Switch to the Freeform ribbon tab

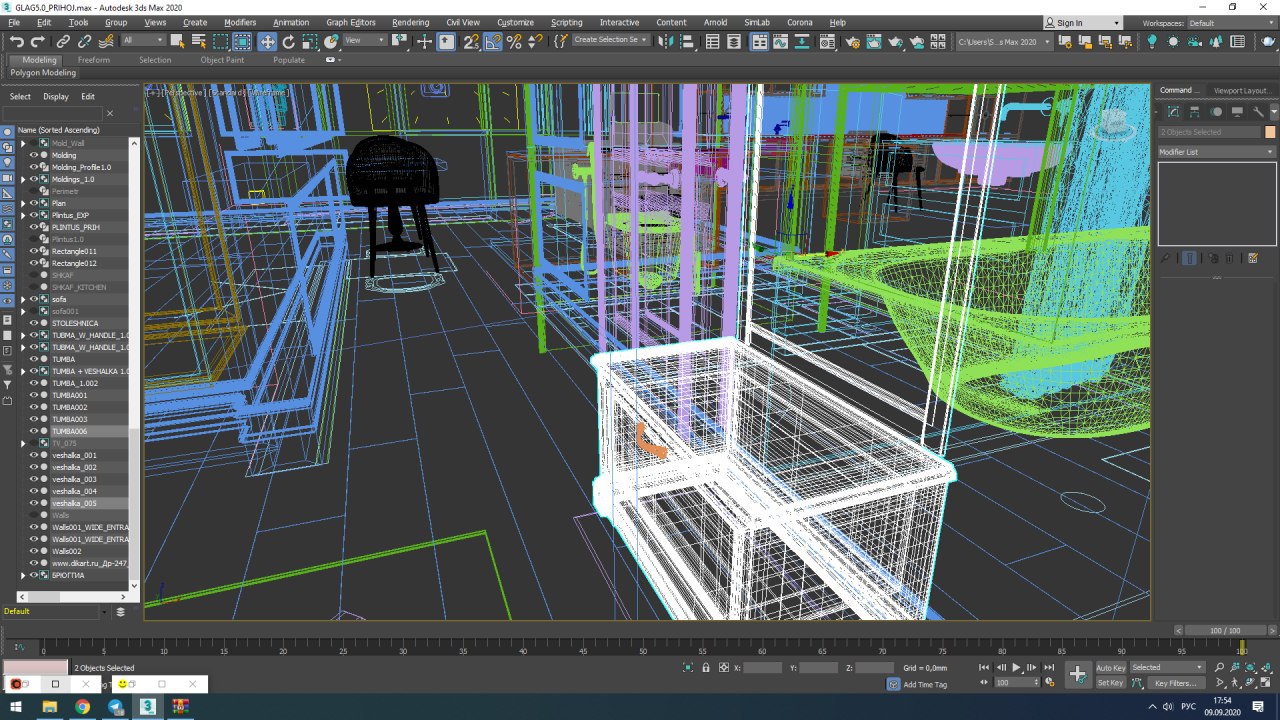tap(94, 60)
